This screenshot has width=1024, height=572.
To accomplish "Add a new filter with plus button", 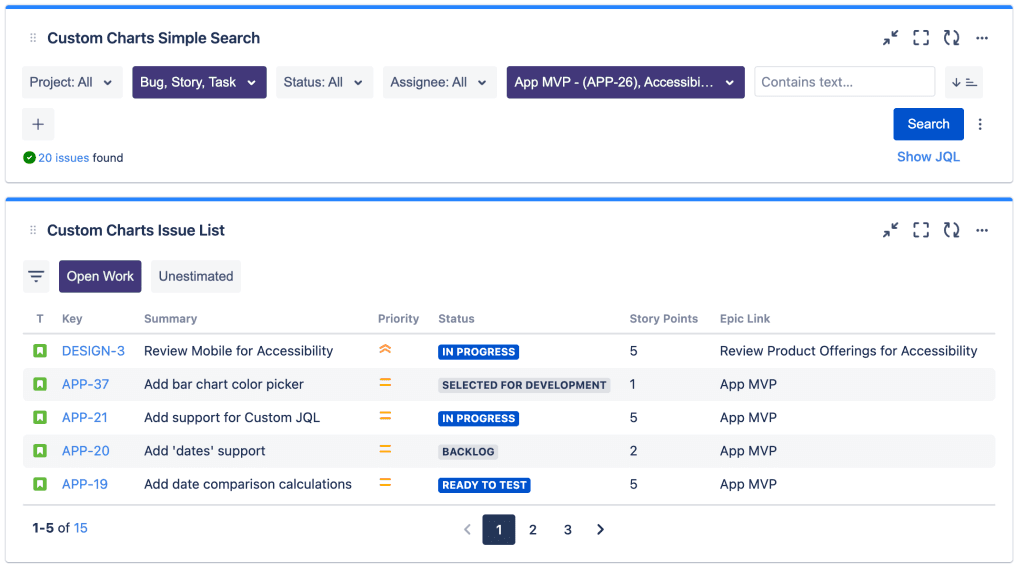I will pyautogui.click(x=38, y=124).
